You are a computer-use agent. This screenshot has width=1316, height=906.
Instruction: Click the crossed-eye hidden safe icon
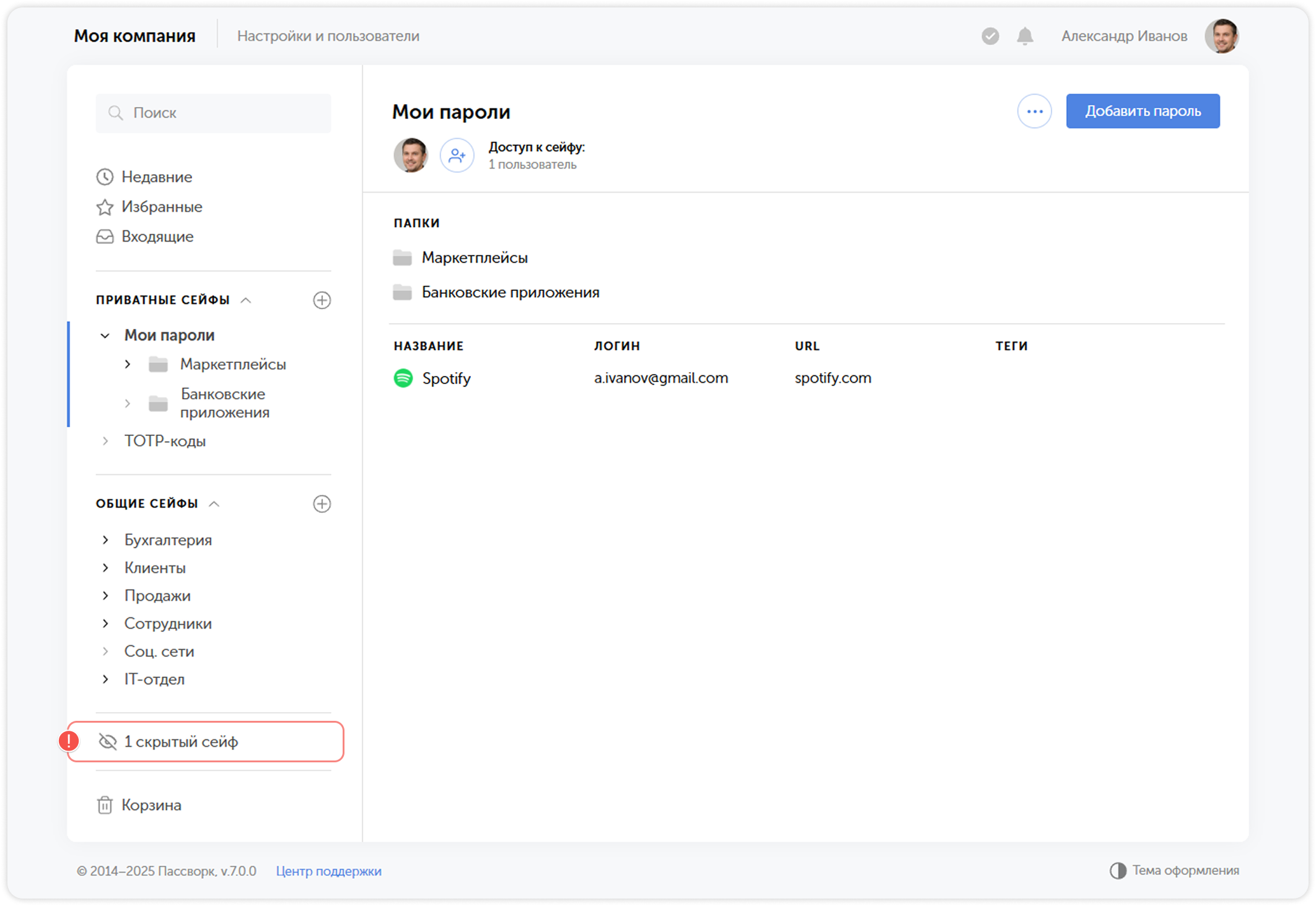tap(108, 741)
